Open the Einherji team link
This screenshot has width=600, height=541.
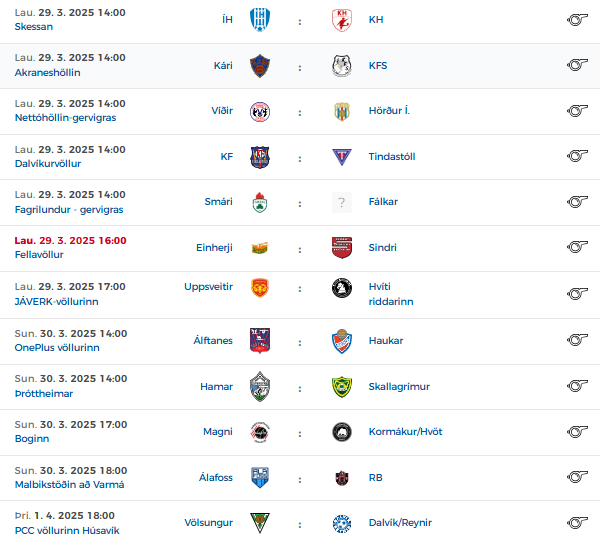pyautogui.click(x=214, y=248)
